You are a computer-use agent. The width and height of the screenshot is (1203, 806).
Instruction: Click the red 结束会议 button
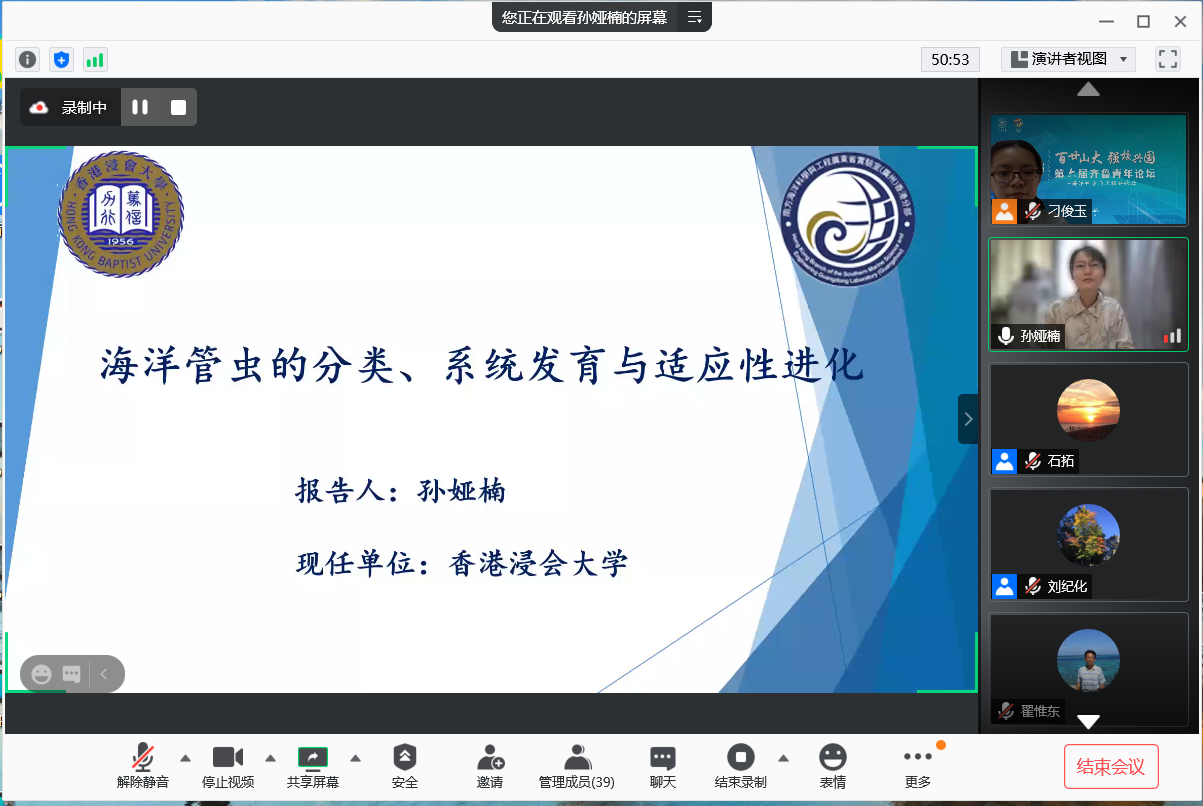click(1111, 767)
